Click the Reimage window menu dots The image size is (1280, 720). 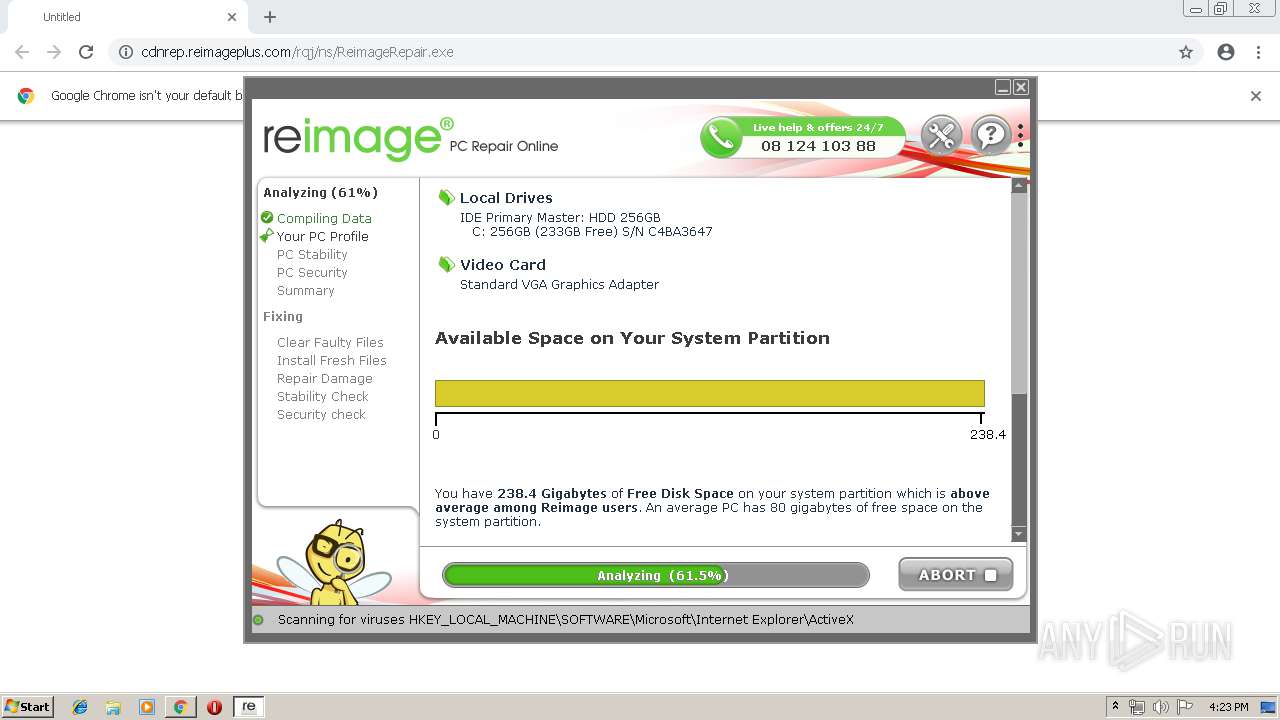coord(1020,135)
